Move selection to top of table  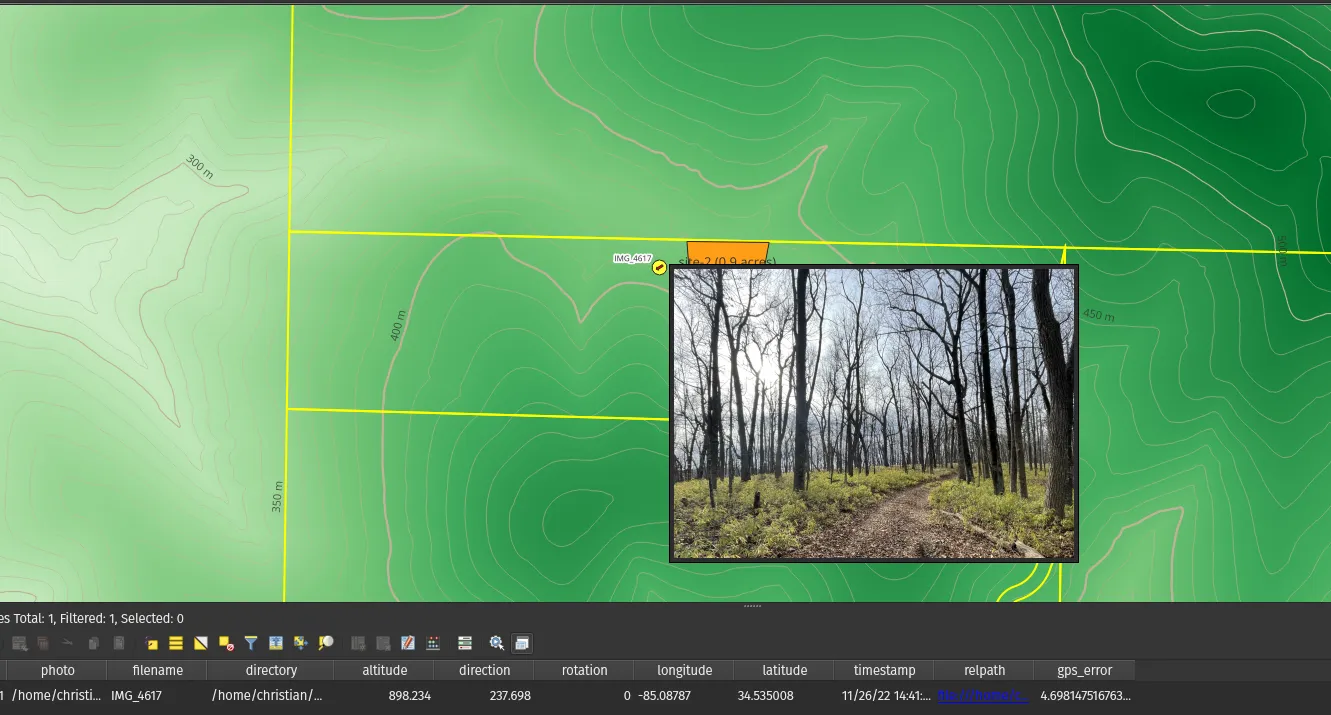276,643
